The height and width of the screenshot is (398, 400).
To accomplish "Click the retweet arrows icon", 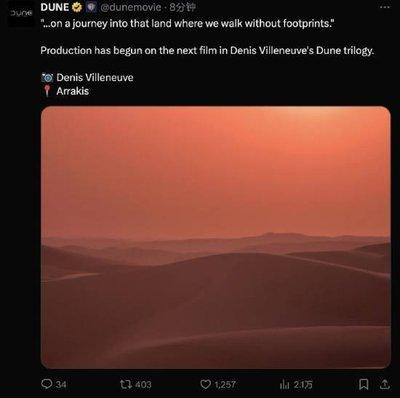I will tap(126, 384).
